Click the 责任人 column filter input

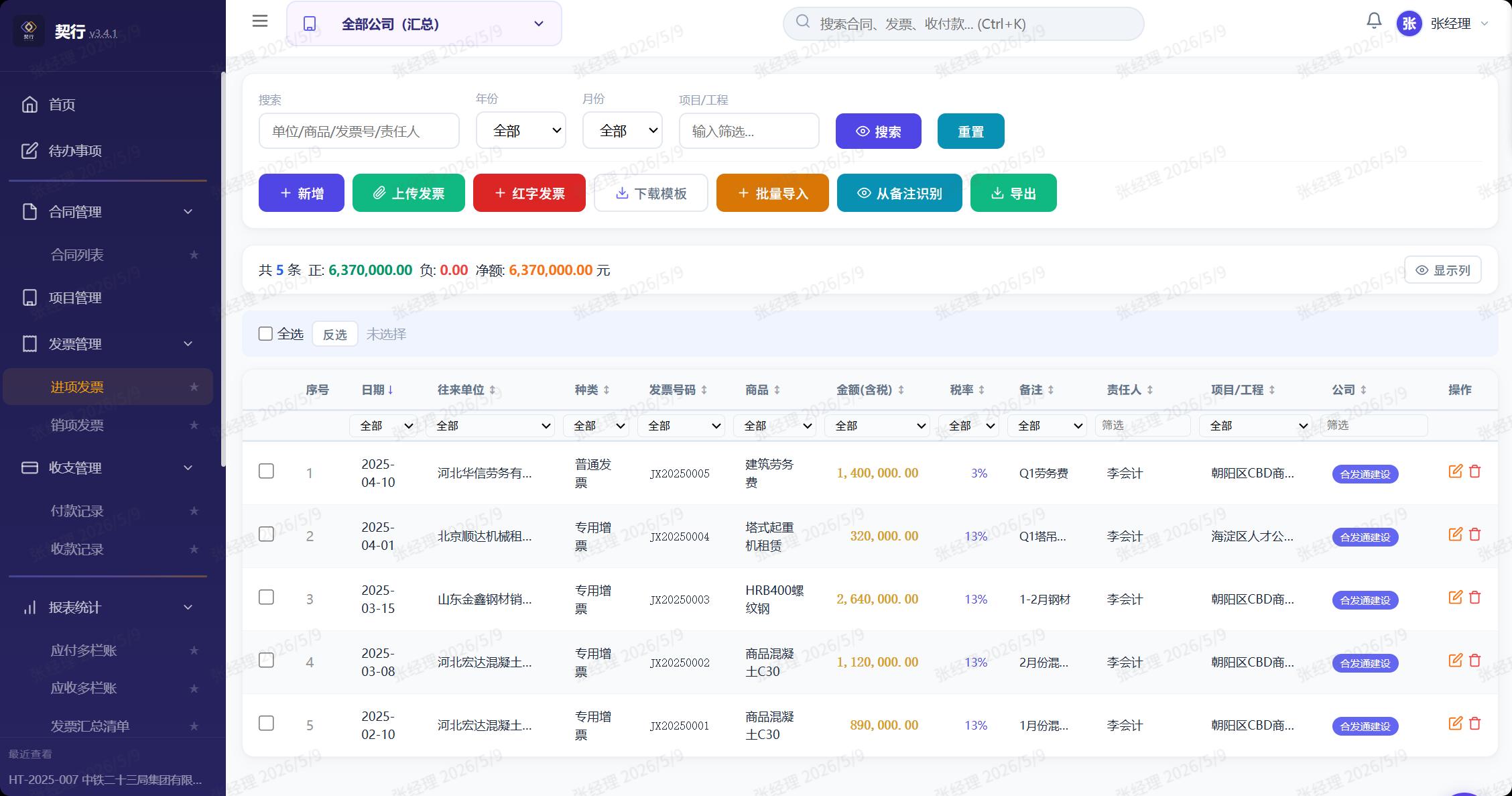point(1143,425)
